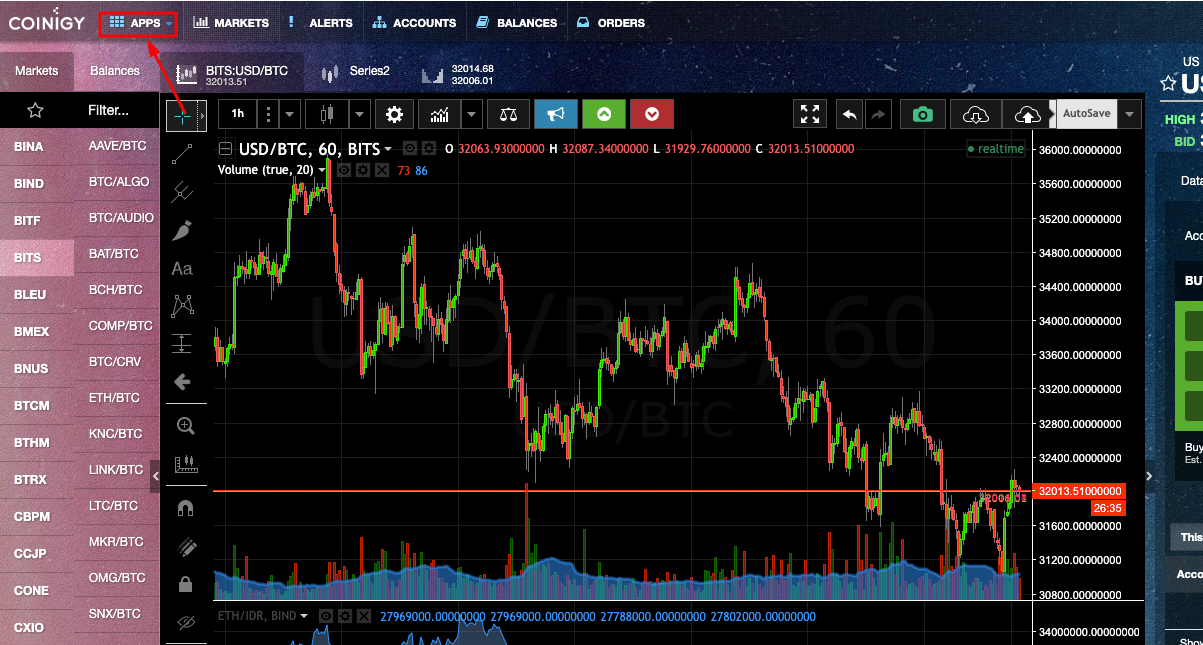
Task: Select the Series2 chart tab
Action: point(357,73)
